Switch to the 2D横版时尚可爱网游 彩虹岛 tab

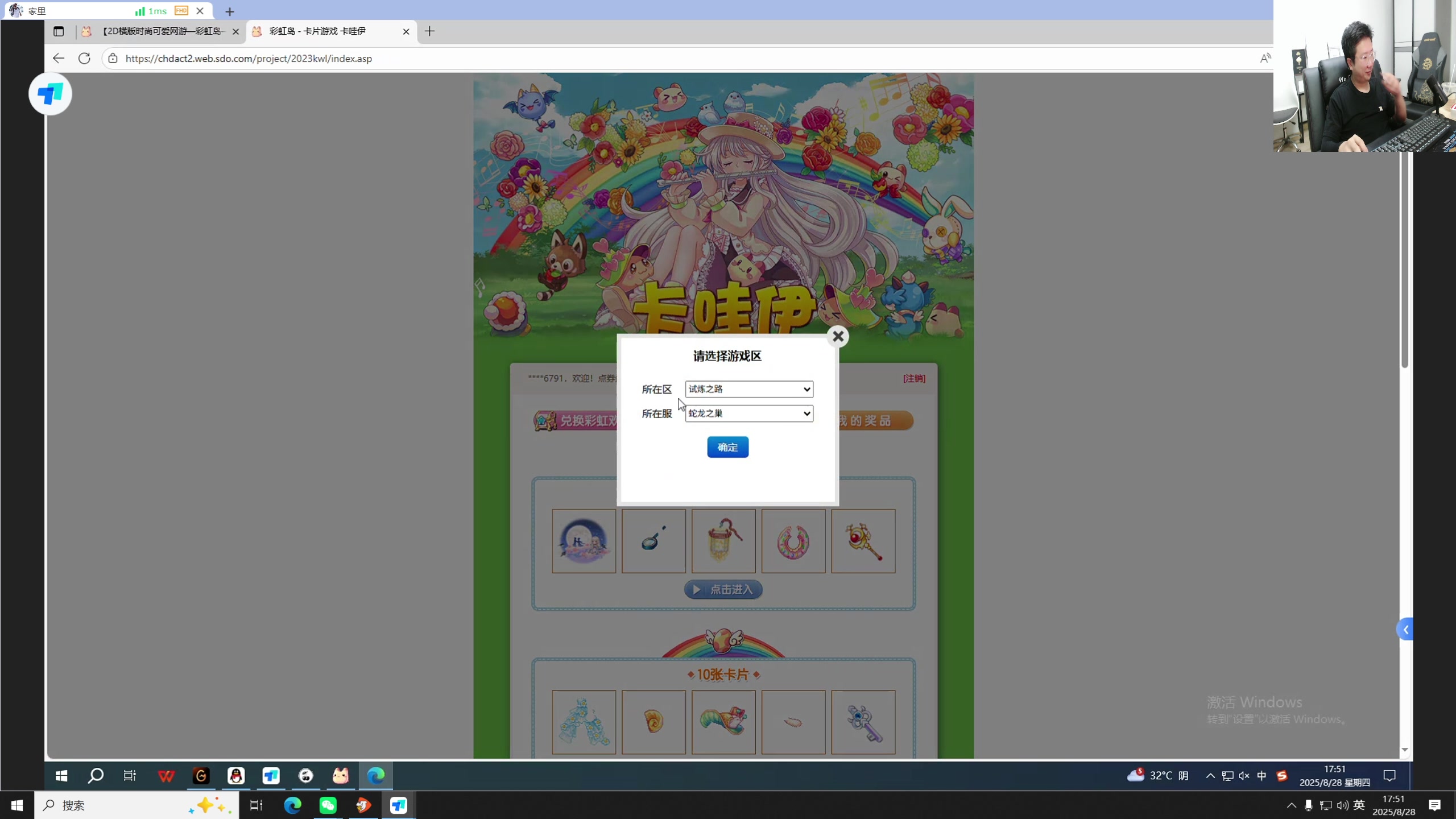tap(160, 31)
